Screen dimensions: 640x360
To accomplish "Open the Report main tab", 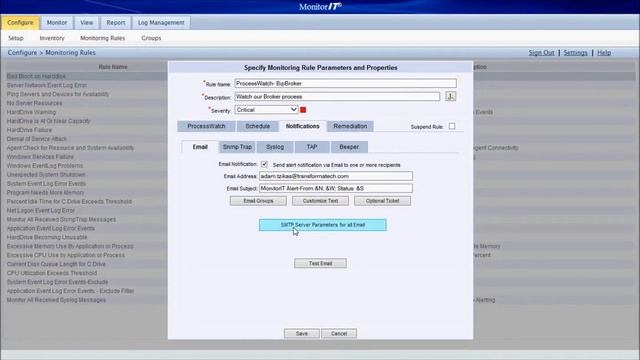I will [116, 23].
